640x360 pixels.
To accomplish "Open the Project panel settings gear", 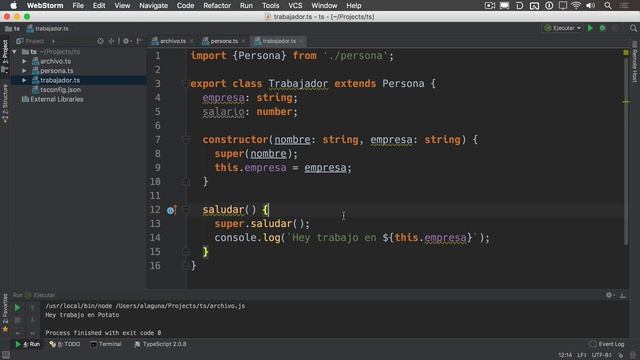I will point(127,41).
